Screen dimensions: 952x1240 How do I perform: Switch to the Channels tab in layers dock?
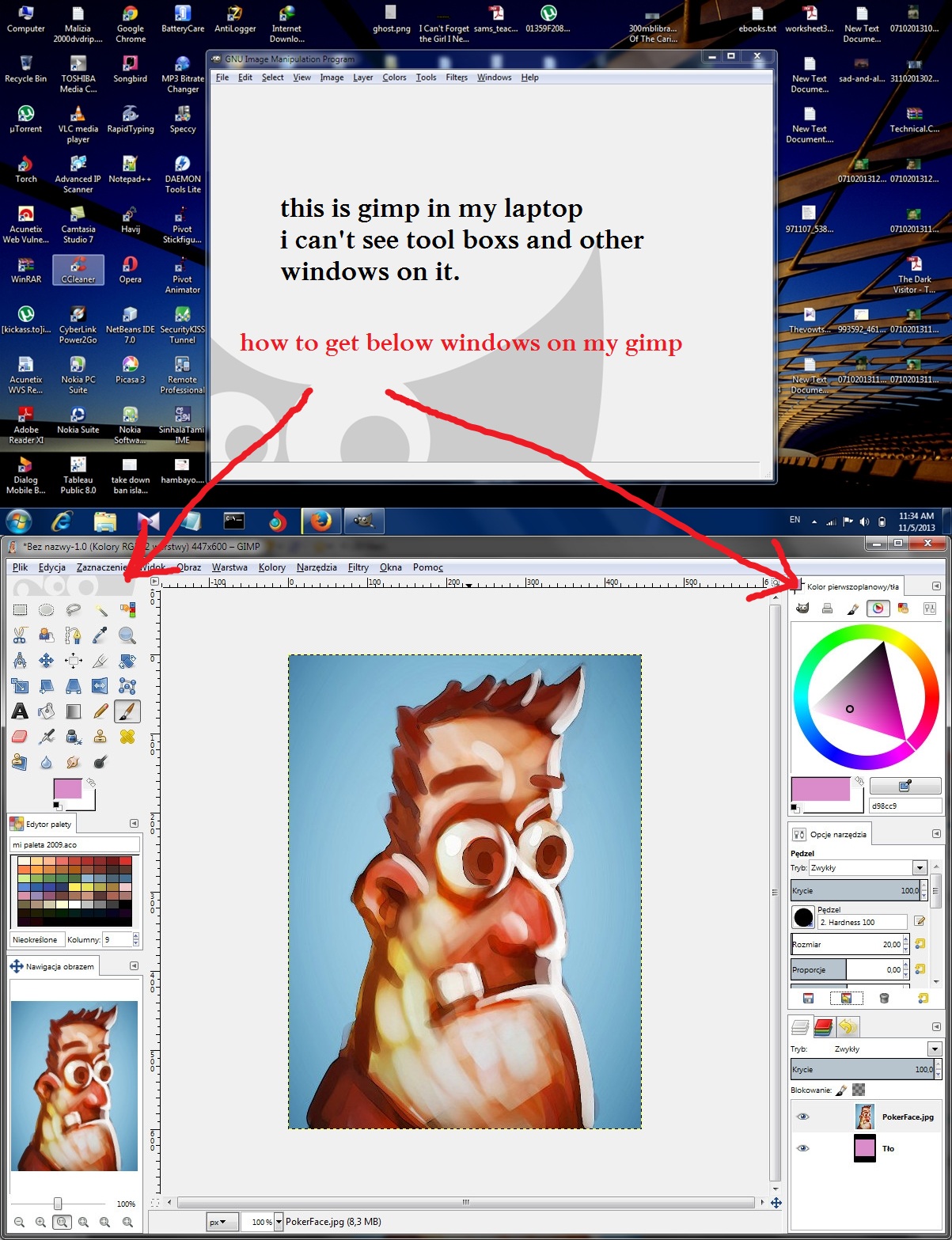(x=824, y=1027)
